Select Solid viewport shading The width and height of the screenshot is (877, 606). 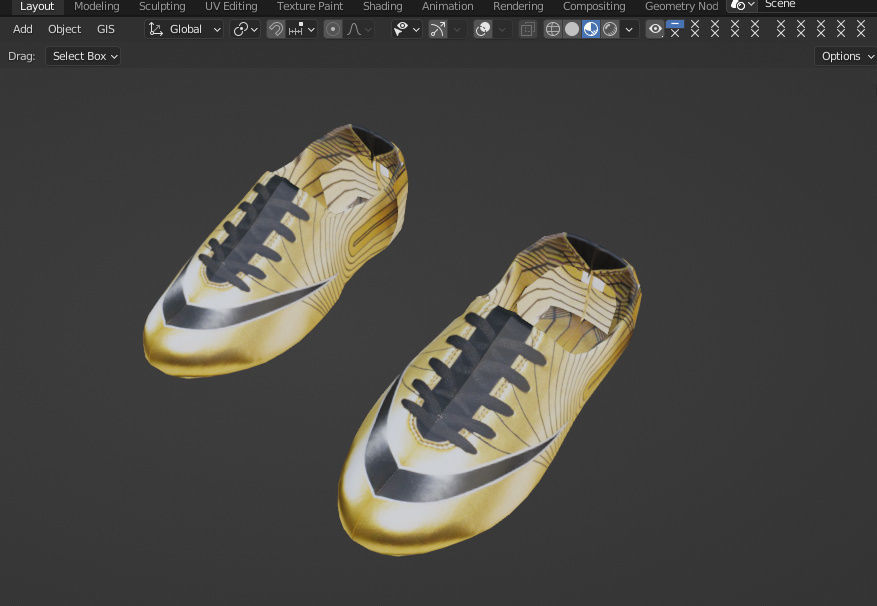[x=572, y=29]
